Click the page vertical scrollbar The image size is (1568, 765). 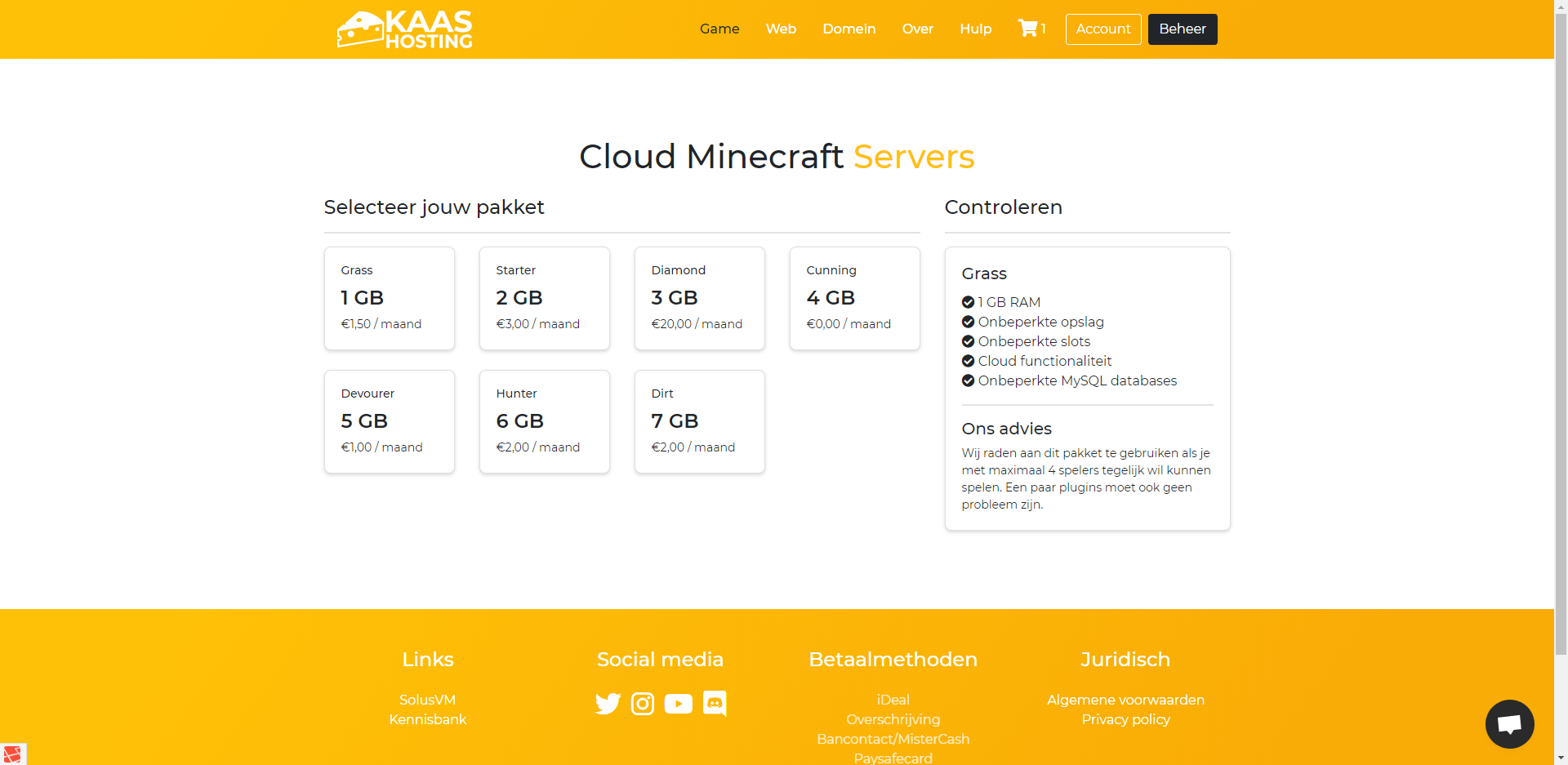[x=1561, y=327]
